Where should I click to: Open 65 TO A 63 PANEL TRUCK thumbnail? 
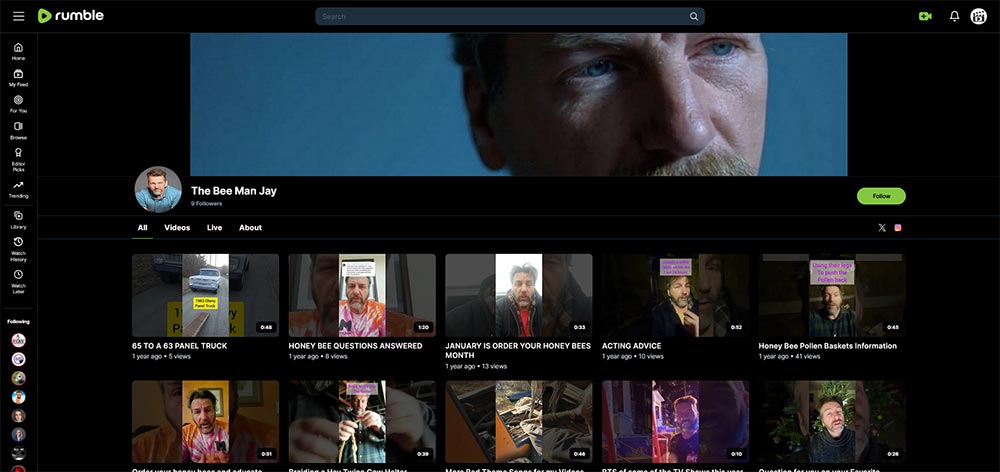(205, 295)
